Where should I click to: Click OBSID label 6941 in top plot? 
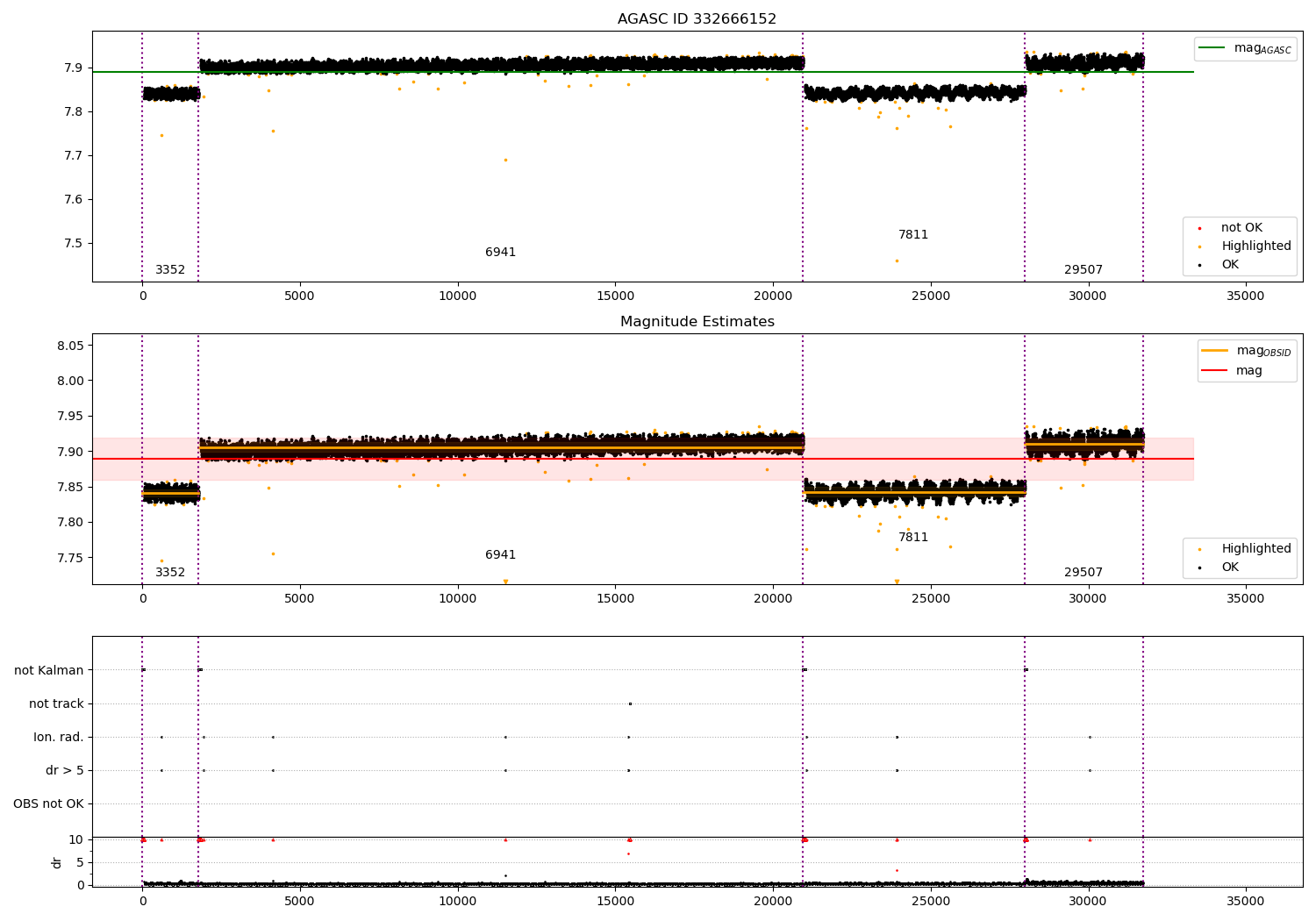click(500, 253)
